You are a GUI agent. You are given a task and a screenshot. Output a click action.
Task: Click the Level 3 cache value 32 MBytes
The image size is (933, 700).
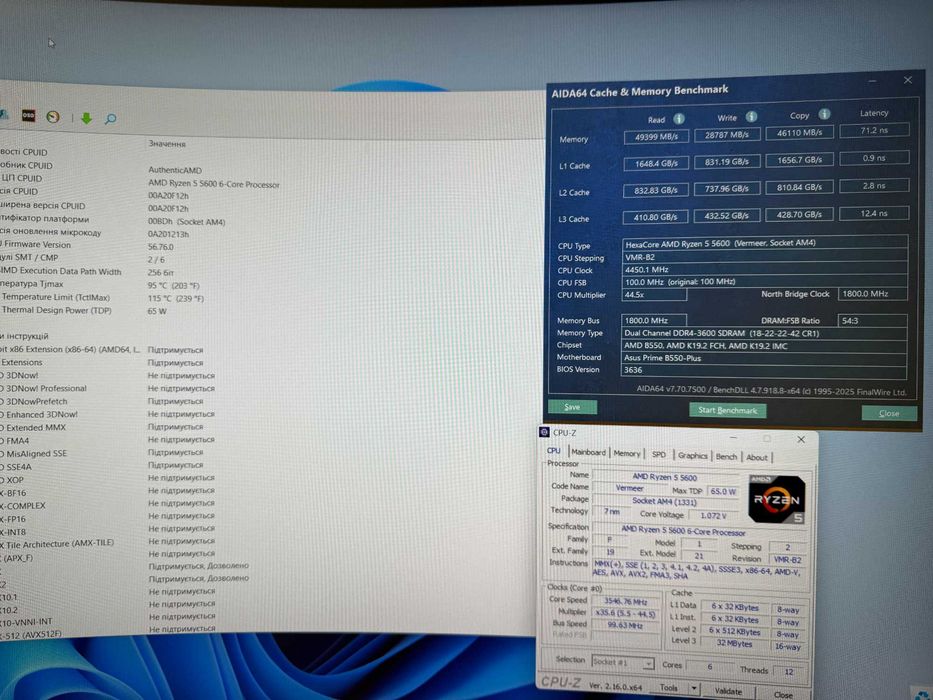(x=734, y=643)
